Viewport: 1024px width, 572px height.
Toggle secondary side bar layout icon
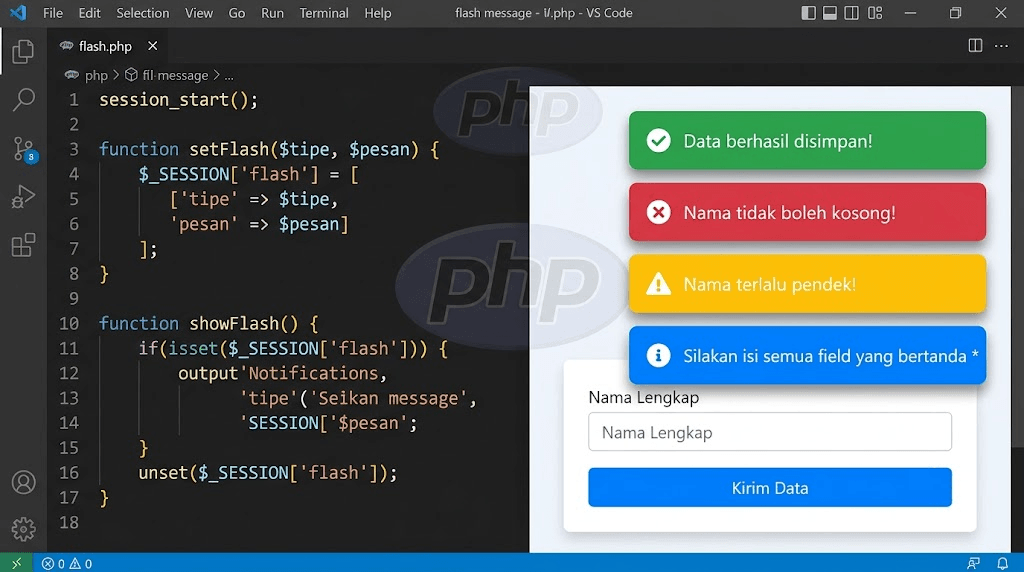pos(852,12)
